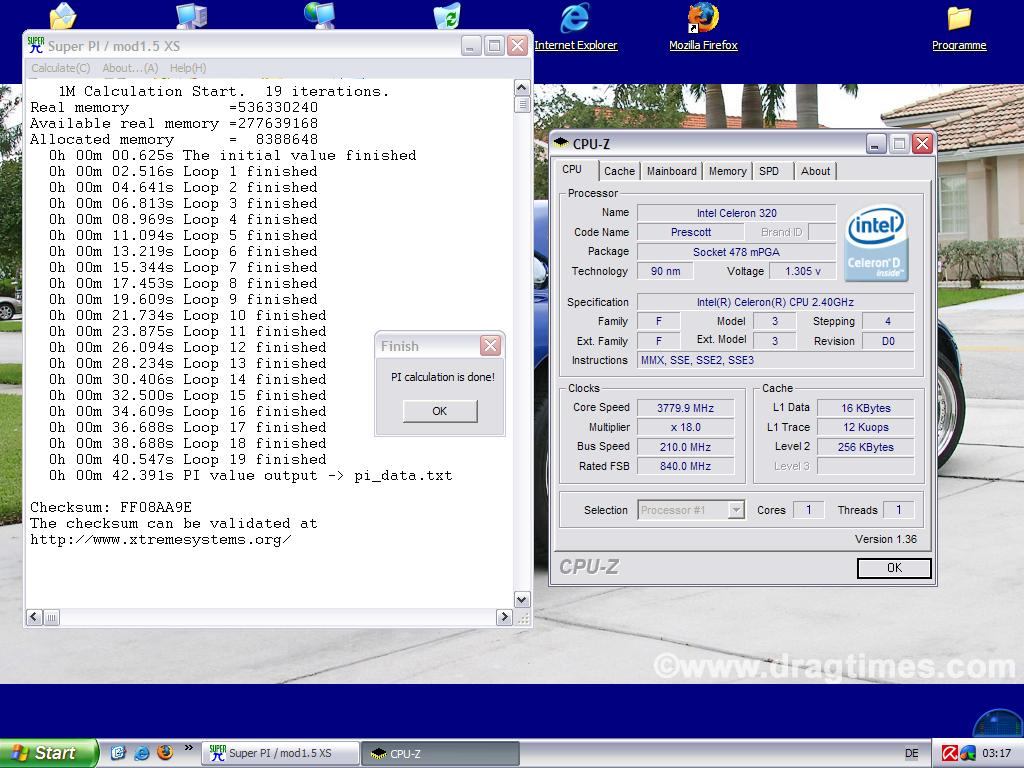This screenshot has width=1024, height=768.
Task: Switch to CPU-Z taskbar button
Action: click(441, 754)
